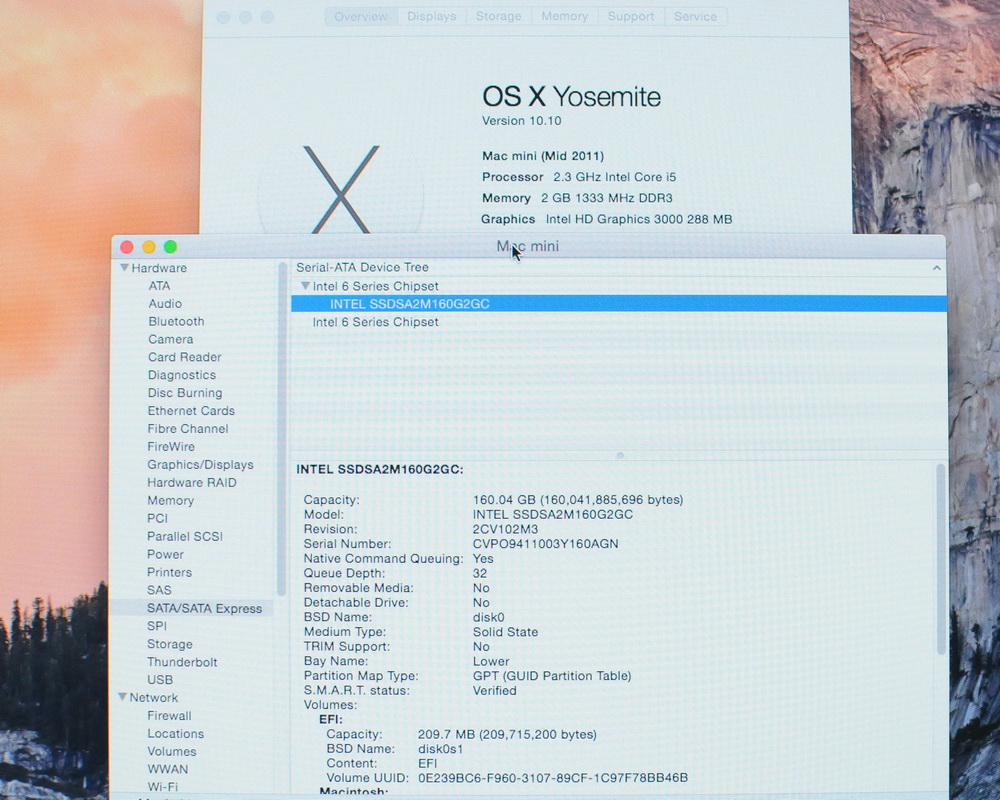Select Bluetooth in the Hardware list
Screen dimensions: 1000x800
(x=176, y=322)
